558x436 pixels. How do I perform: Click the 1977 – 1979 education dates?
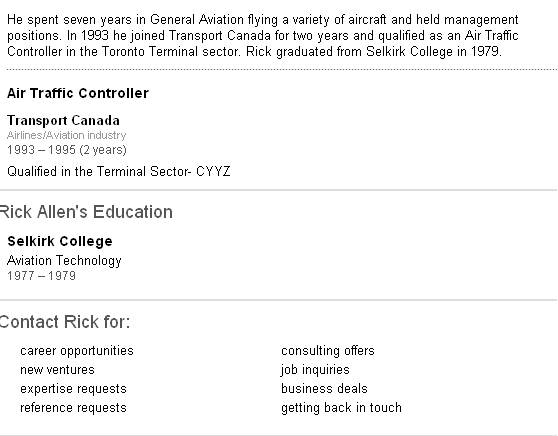(x=41, y=276)
